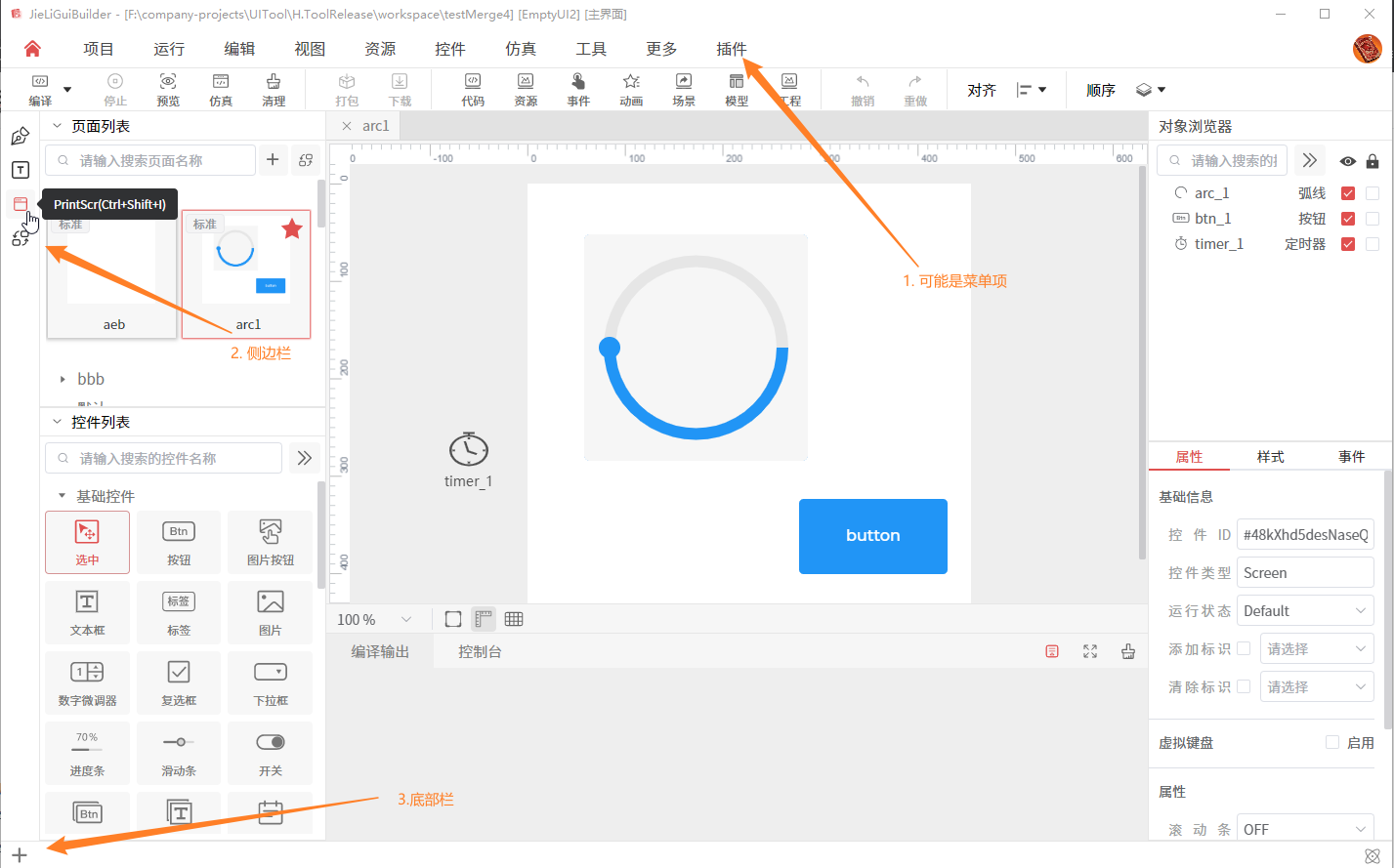Open the 视图 menu
The height and width of the screenshot is (868, 1394).
click(x=310, y=50)
